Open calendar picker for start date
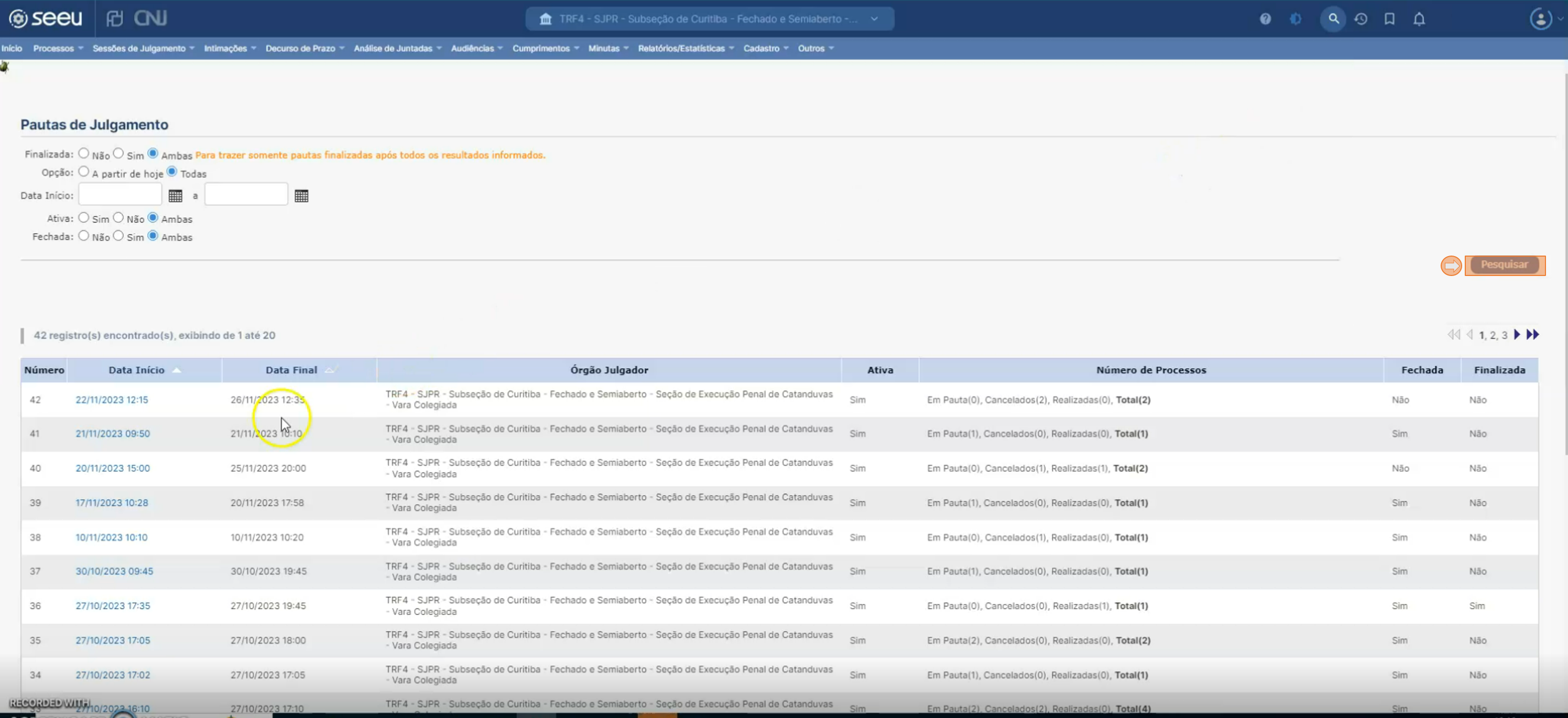The image size is (1568, 718). point(176,196)
